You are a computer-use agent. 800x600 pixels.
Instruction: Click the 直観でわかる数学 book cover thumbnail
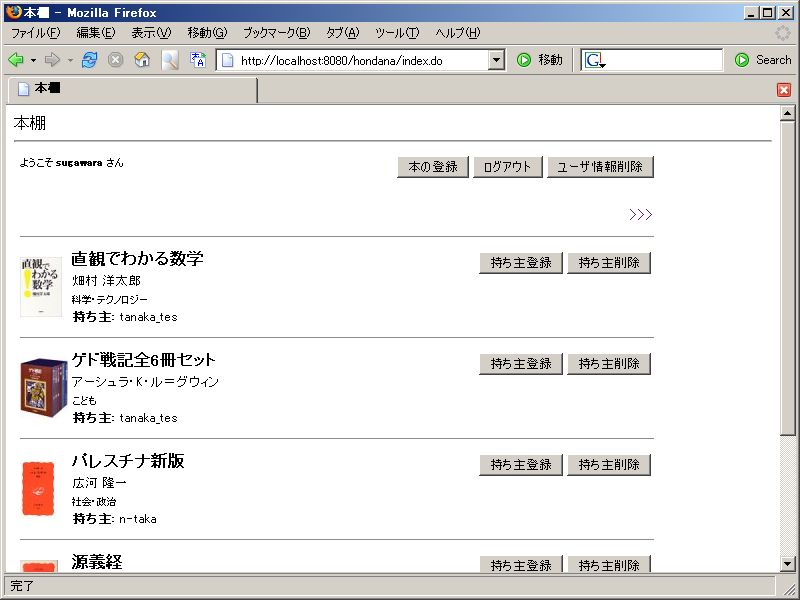click(x=41, y=287)
